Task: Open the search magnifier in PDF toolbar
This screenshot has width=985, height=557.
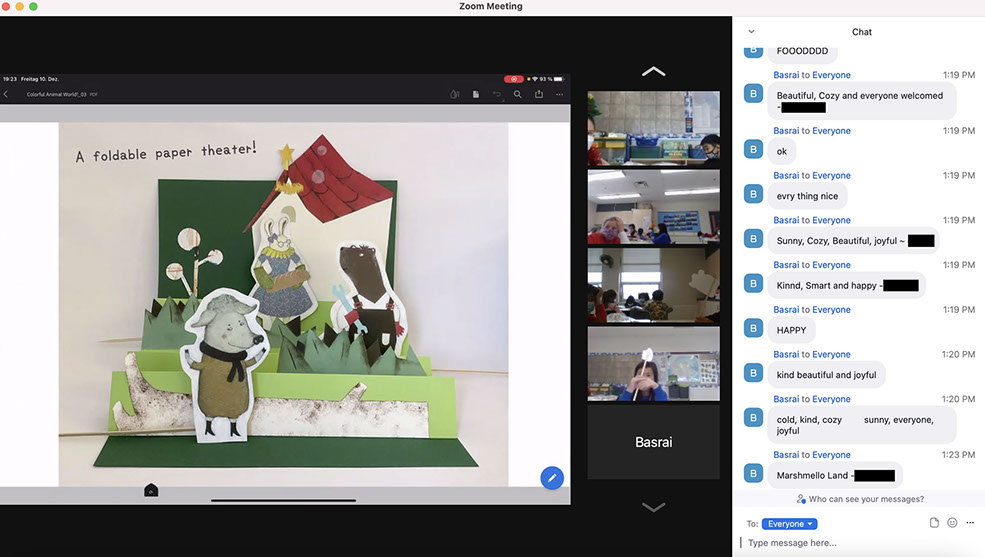Action: [517, 94]
